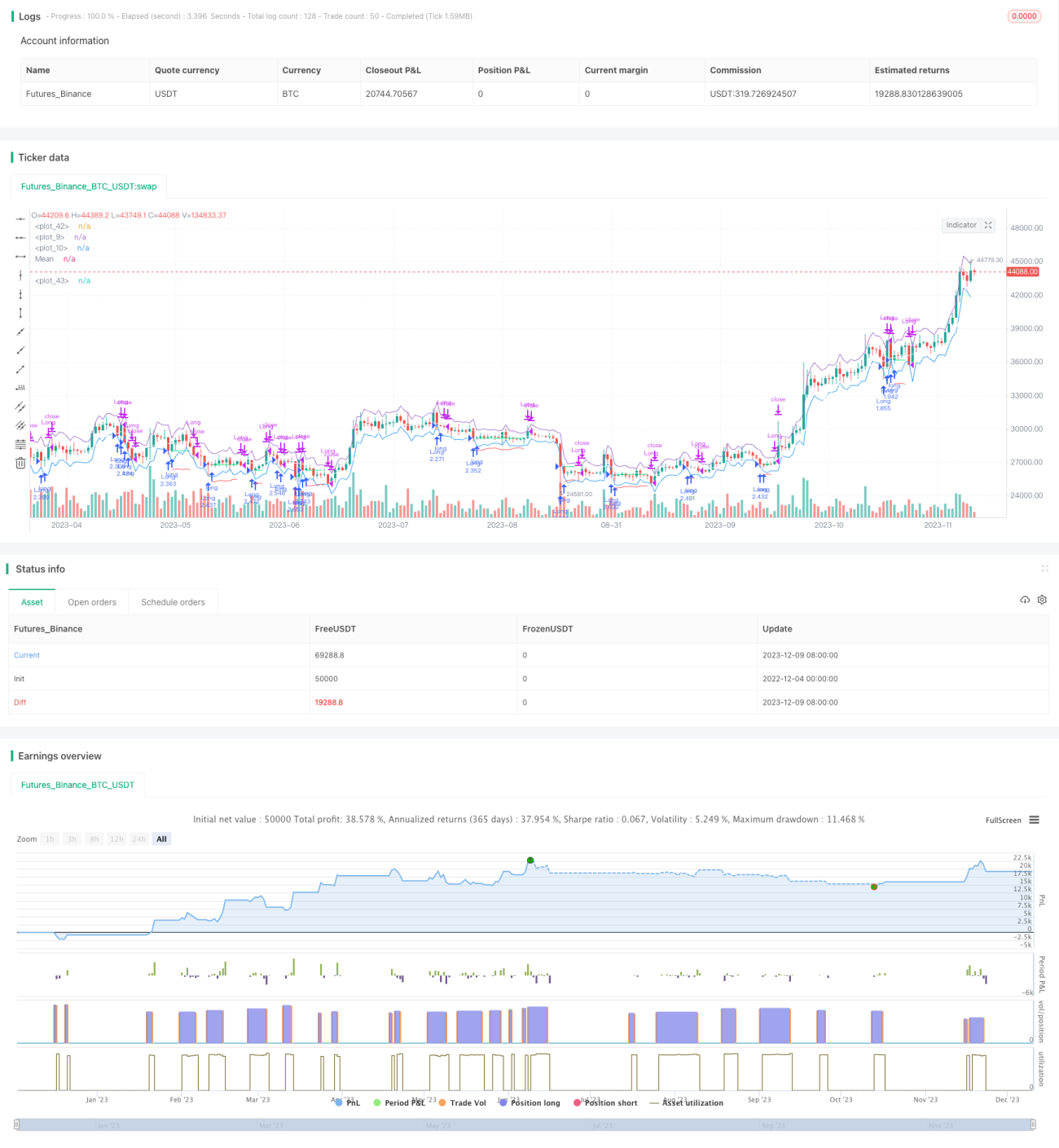Toggle Position long series visibility

tap(530, 1102)
